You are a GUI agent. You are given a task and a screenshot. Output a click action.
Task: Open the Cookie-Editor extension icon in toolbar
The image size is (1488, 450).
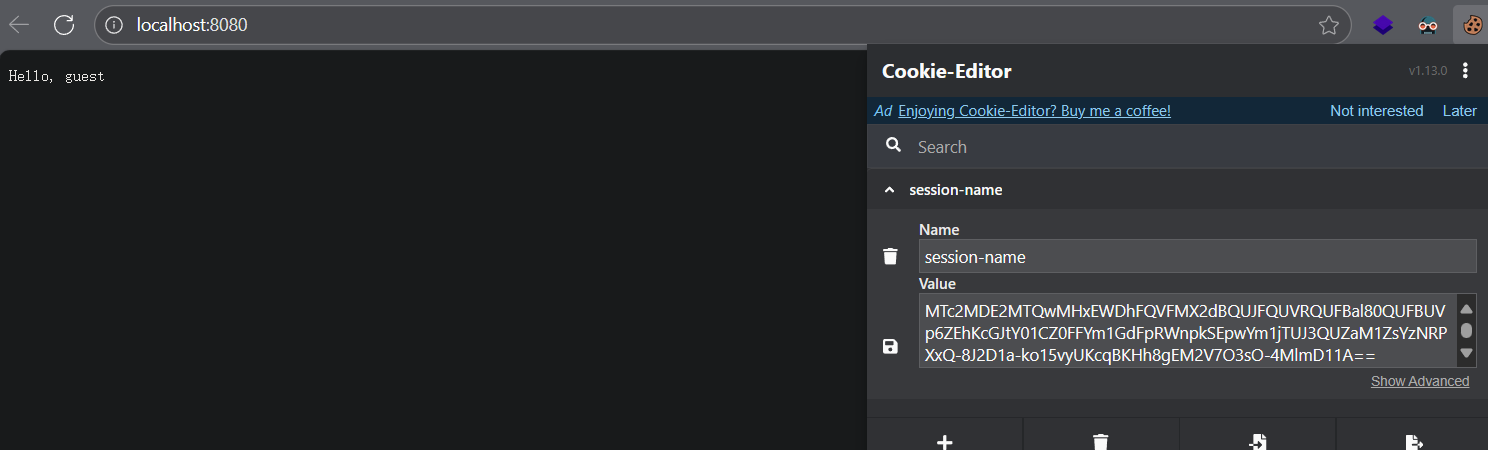click(1471, 25)
